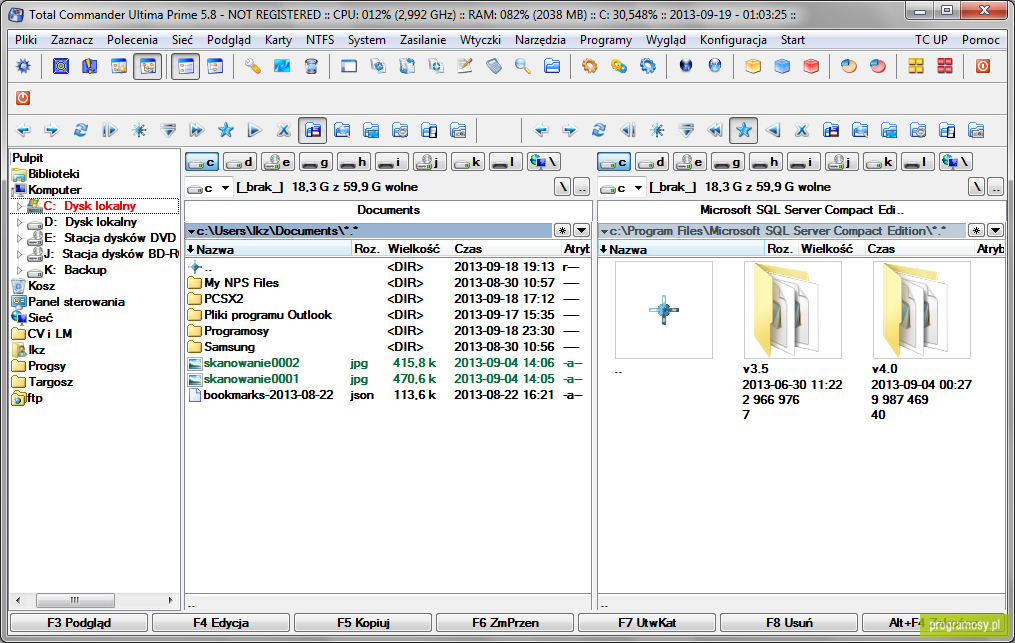Toggle the left panel pressed folder view-mode button
1015x643 pixels.
pyautogui.click(x=313, y=131)
